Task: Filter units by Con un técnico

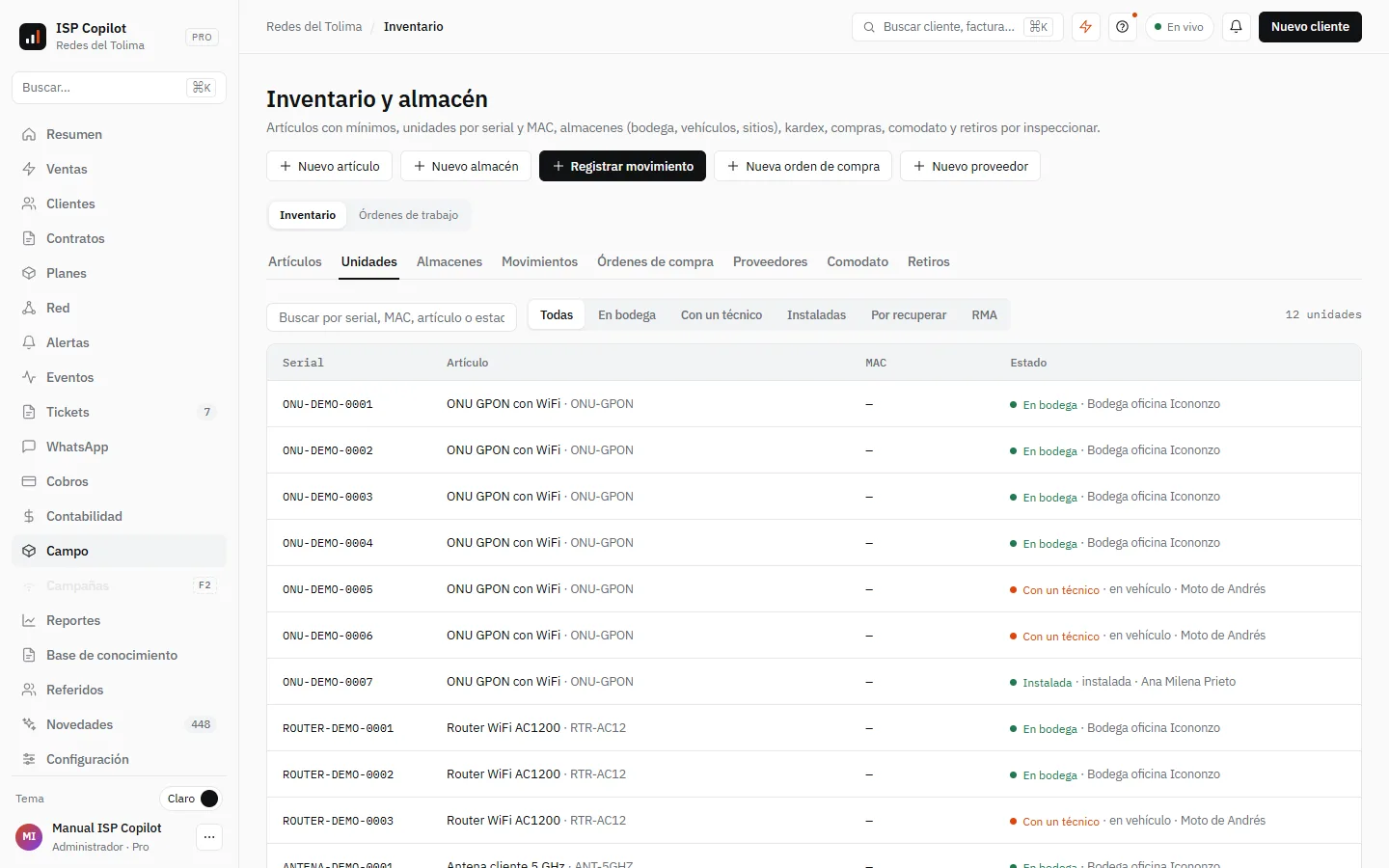Action: 722,315
